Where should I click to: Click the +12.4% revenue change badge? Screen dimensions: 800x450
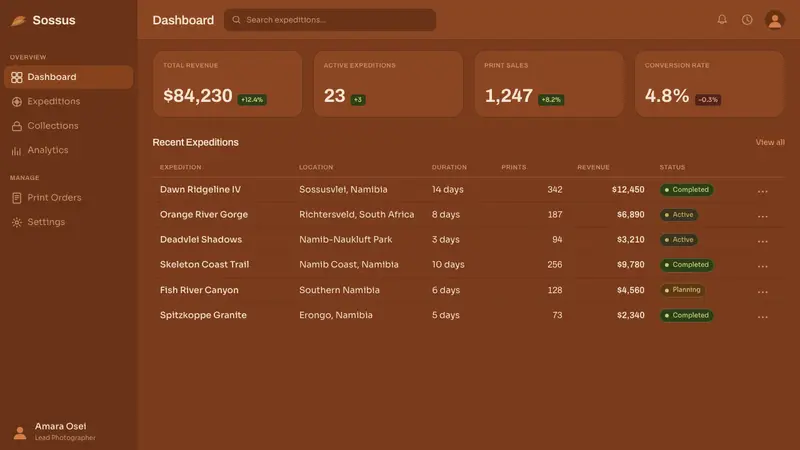pyautogui.click(x=252, y=99)
